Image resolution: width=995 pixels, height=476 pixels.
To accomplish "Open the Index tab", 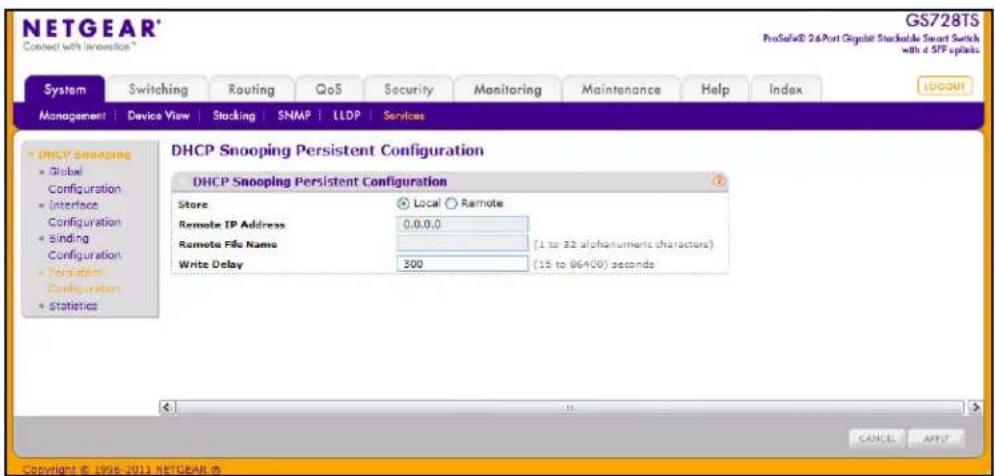I will point(786,90).
